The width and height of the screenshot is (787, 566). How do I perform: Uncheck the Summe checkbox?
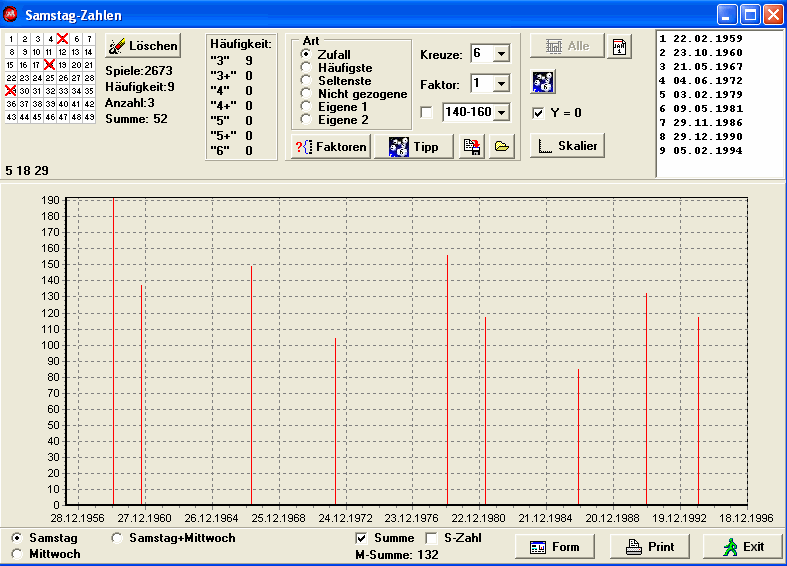click(362, 538)
